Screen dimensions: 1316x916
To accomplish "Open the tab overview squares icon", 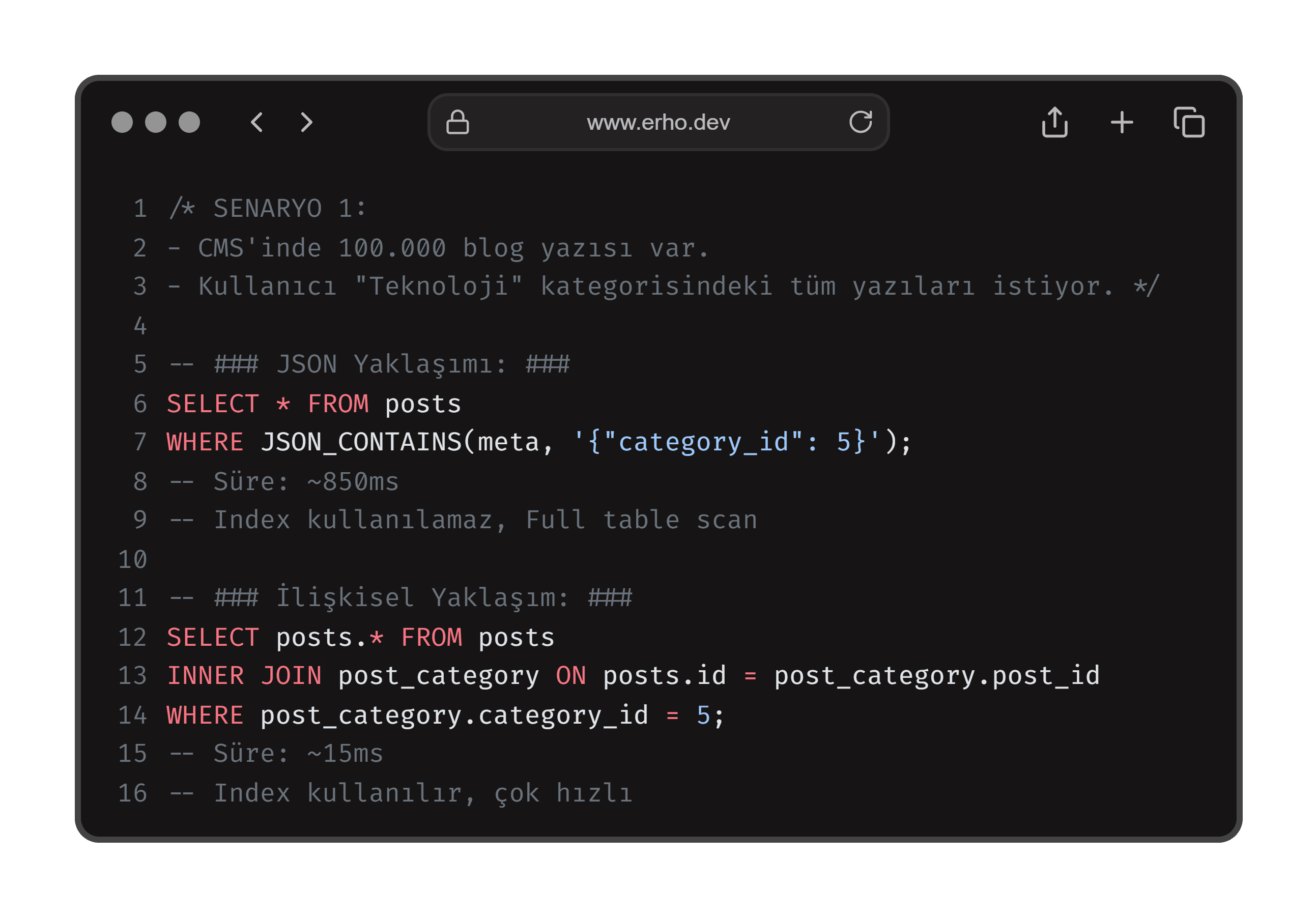I will [1189, 122].
